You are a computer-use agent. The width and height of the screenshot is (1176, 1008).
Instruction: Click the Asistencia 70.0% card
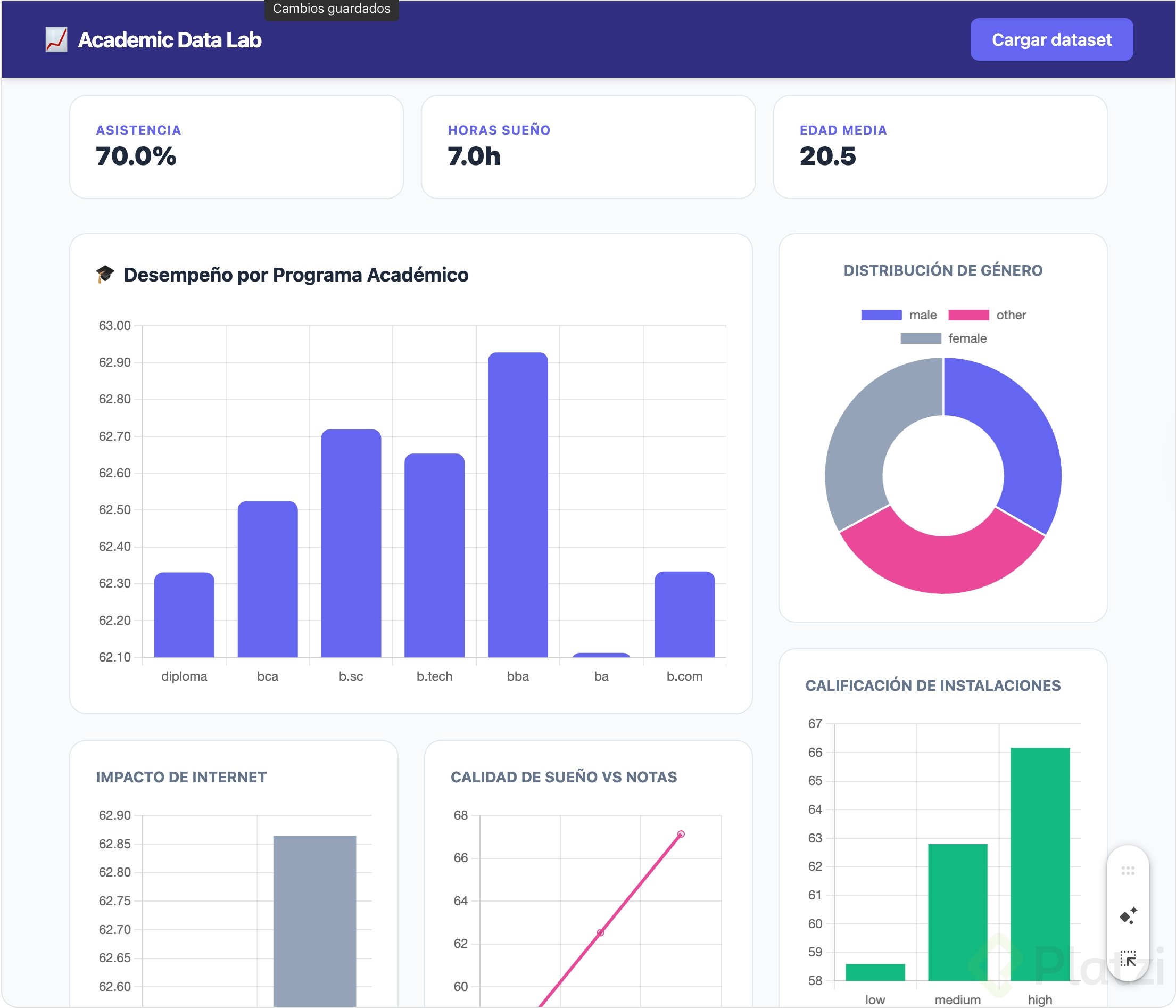click(x=236, y=147)
